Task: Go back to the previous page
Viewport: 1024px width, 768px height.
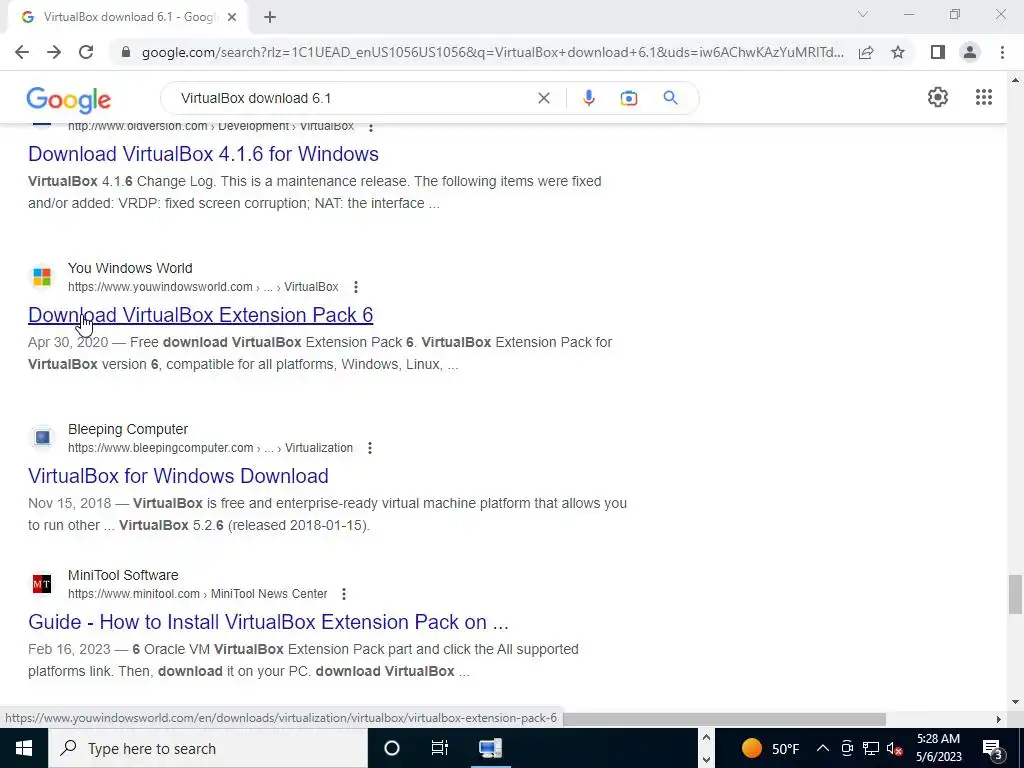Action: [22, 52]
